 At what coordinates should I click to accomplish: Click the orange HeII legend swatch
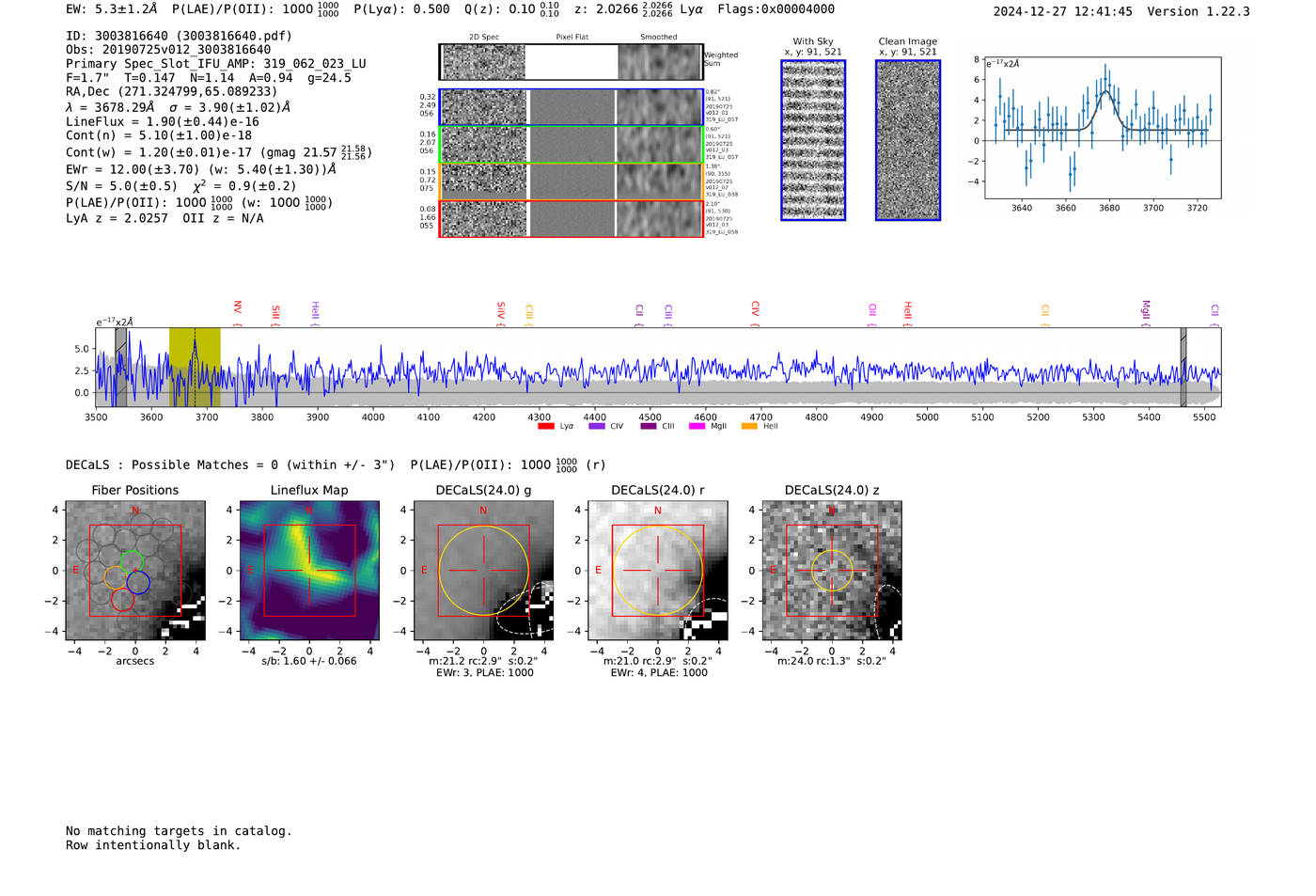click(x=749, y=426)
